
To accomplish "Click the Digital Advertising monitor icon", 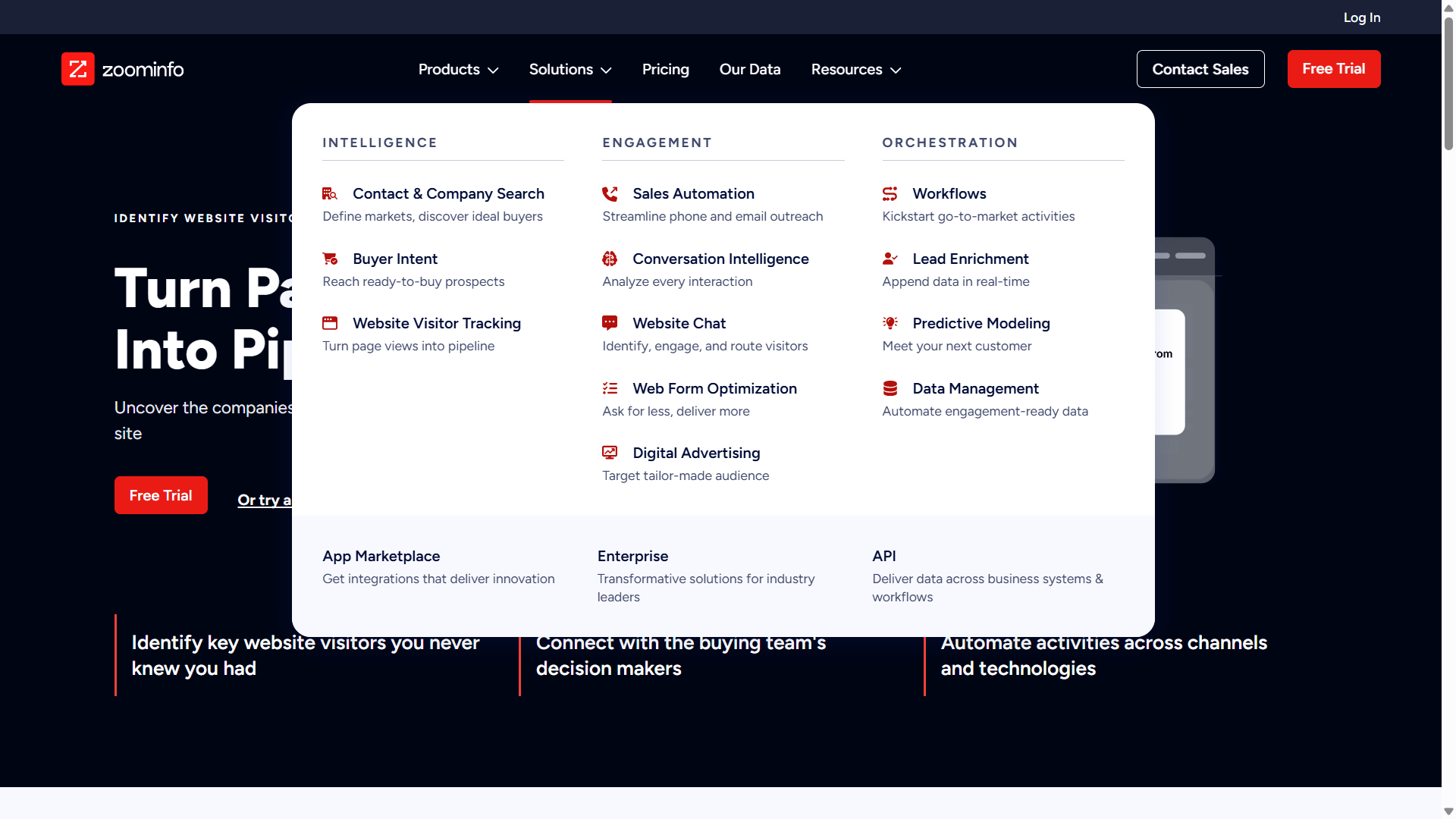I will click(610, 453).
